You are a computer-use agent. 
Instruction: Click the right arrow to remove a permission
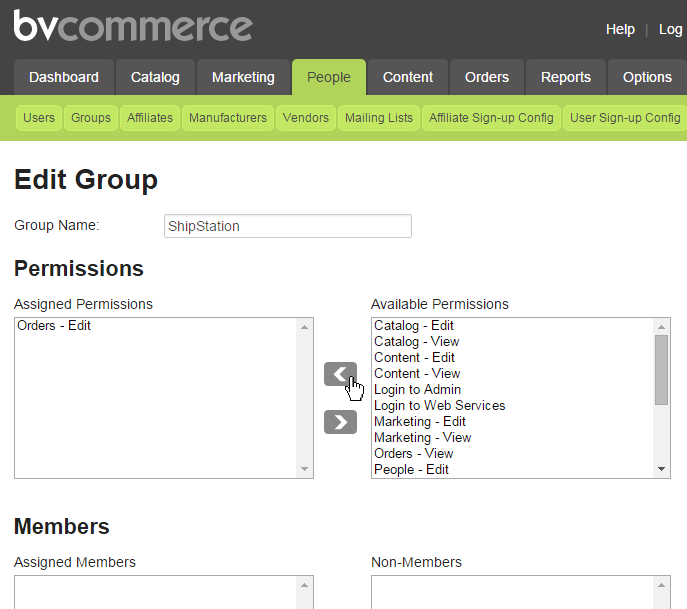[x=340, y=422]
